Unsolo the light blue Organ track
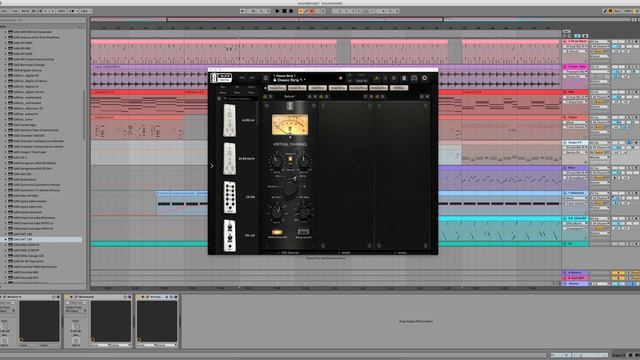Viewport: 640px width, 360px height. (x=629, y=142)
